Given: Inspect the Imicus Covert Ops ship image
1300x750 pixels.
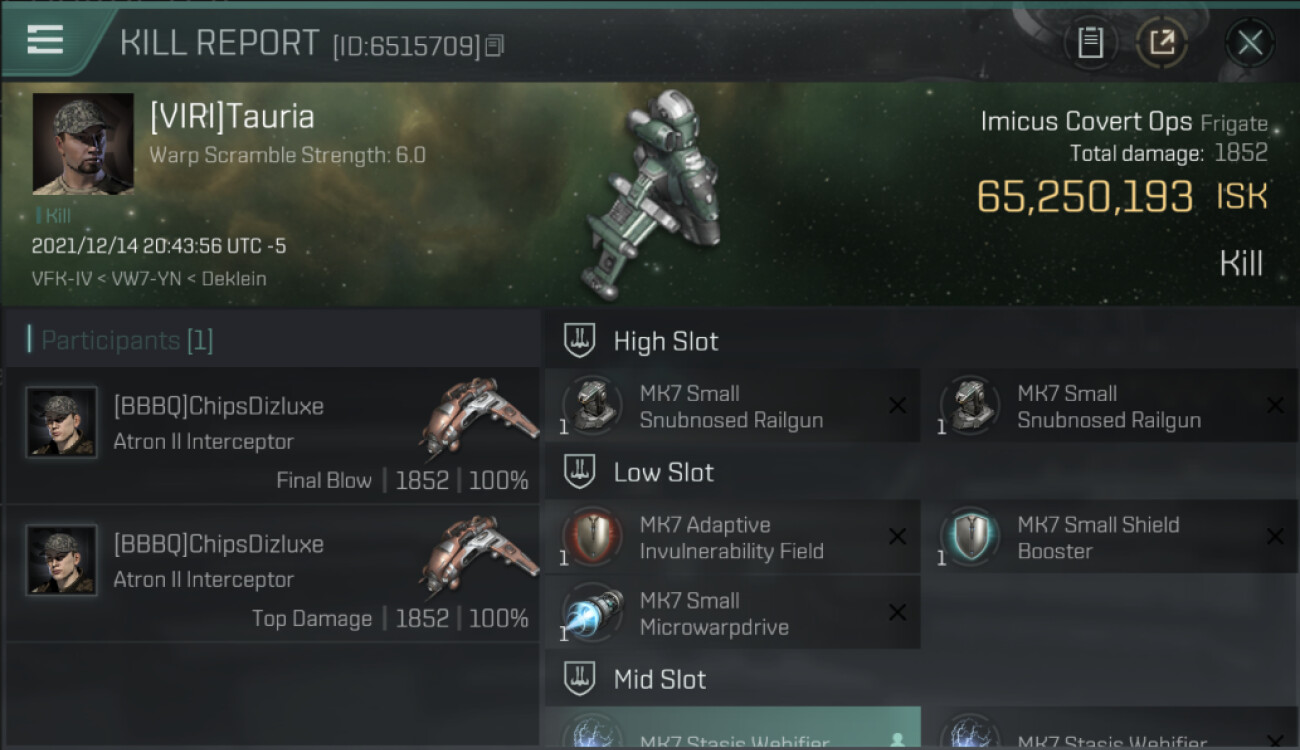Looking at the screenshot, I should pos(654,194).
